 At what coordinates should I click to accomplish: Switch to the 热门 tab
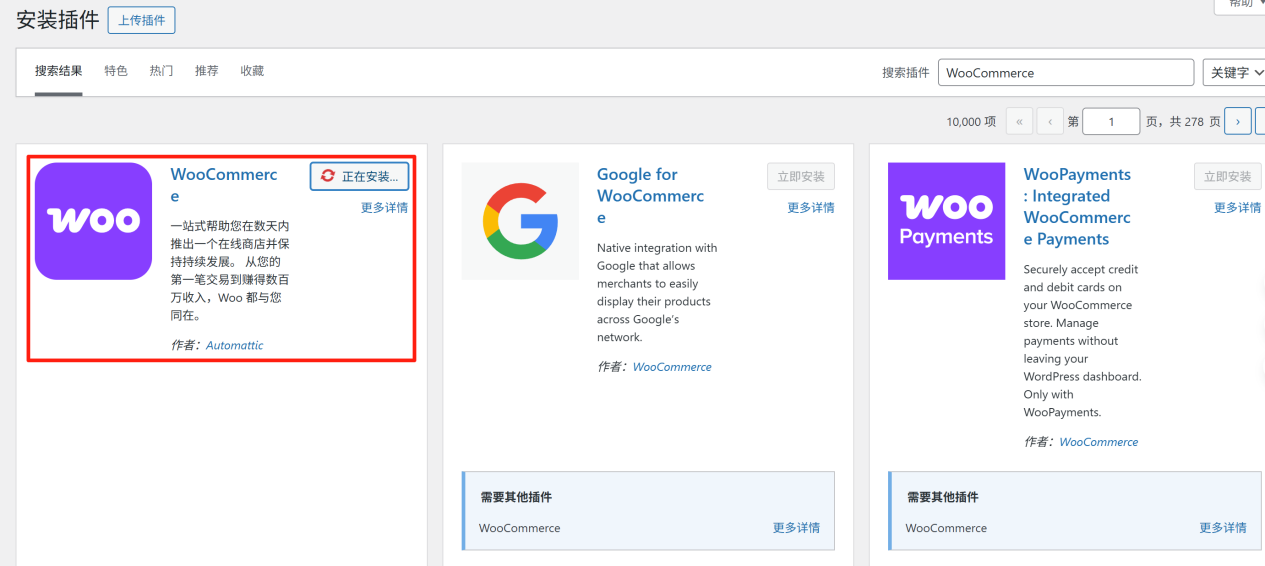tap(161, 71)
